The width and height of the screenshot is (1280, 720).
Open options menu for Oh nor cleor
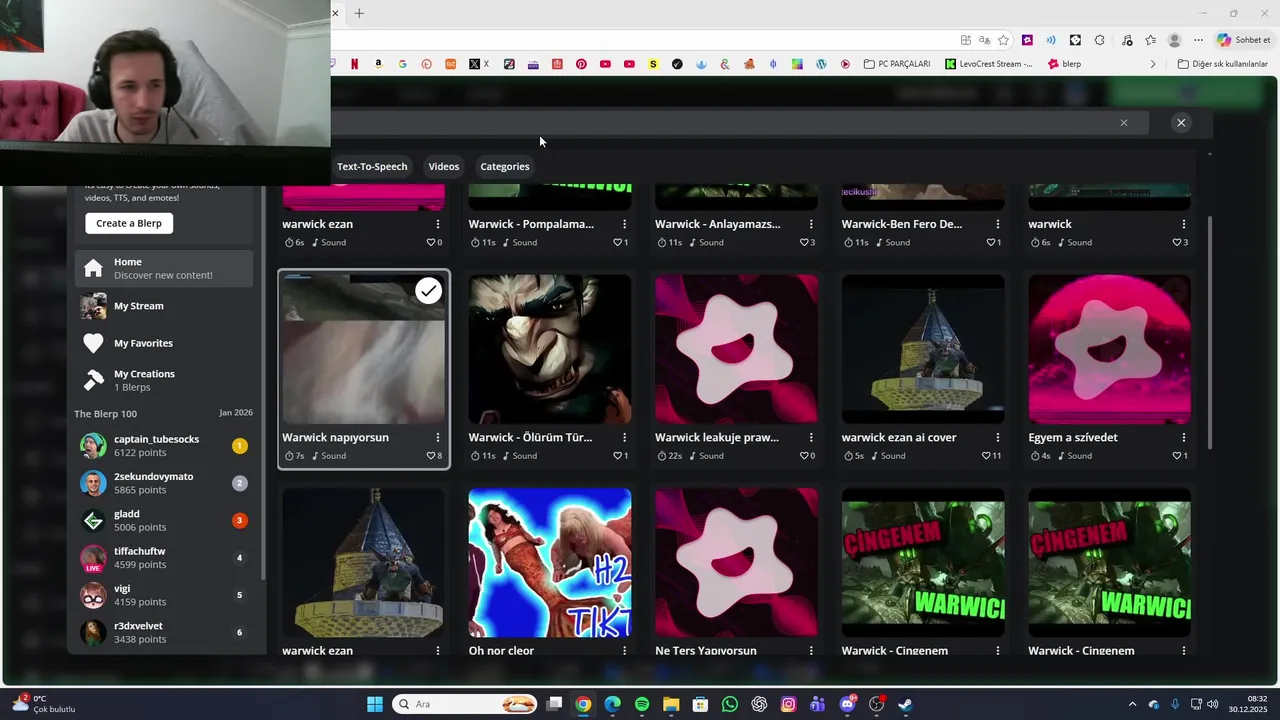624,650
